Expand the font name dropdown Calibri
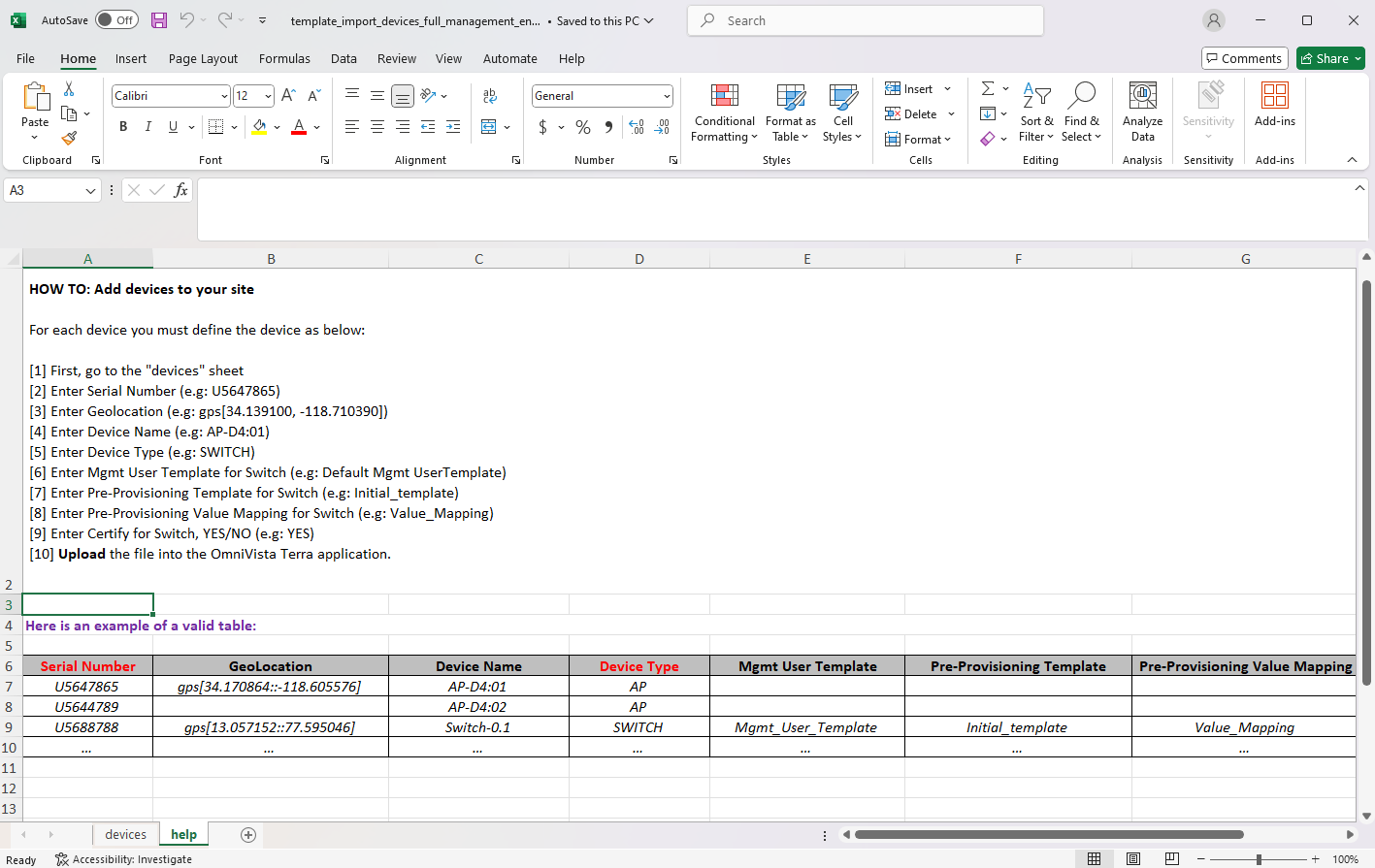 pos(224,96)
